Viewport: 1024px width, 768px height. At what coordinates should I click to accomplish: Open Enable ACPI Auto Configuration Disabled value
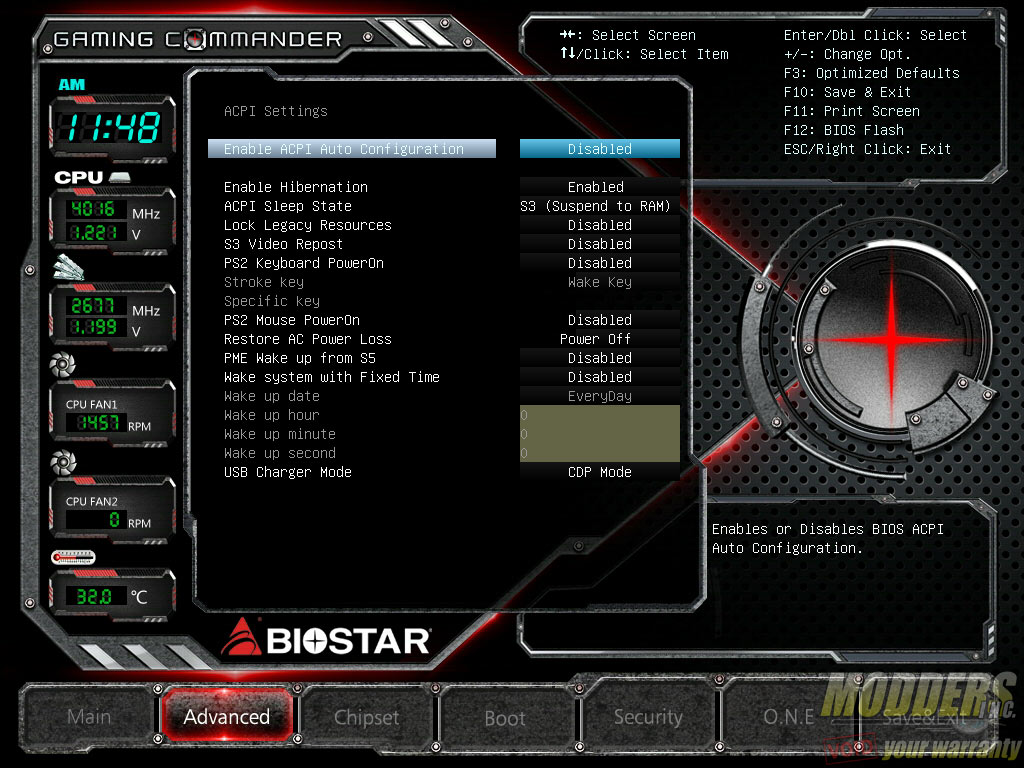point(600,149)
